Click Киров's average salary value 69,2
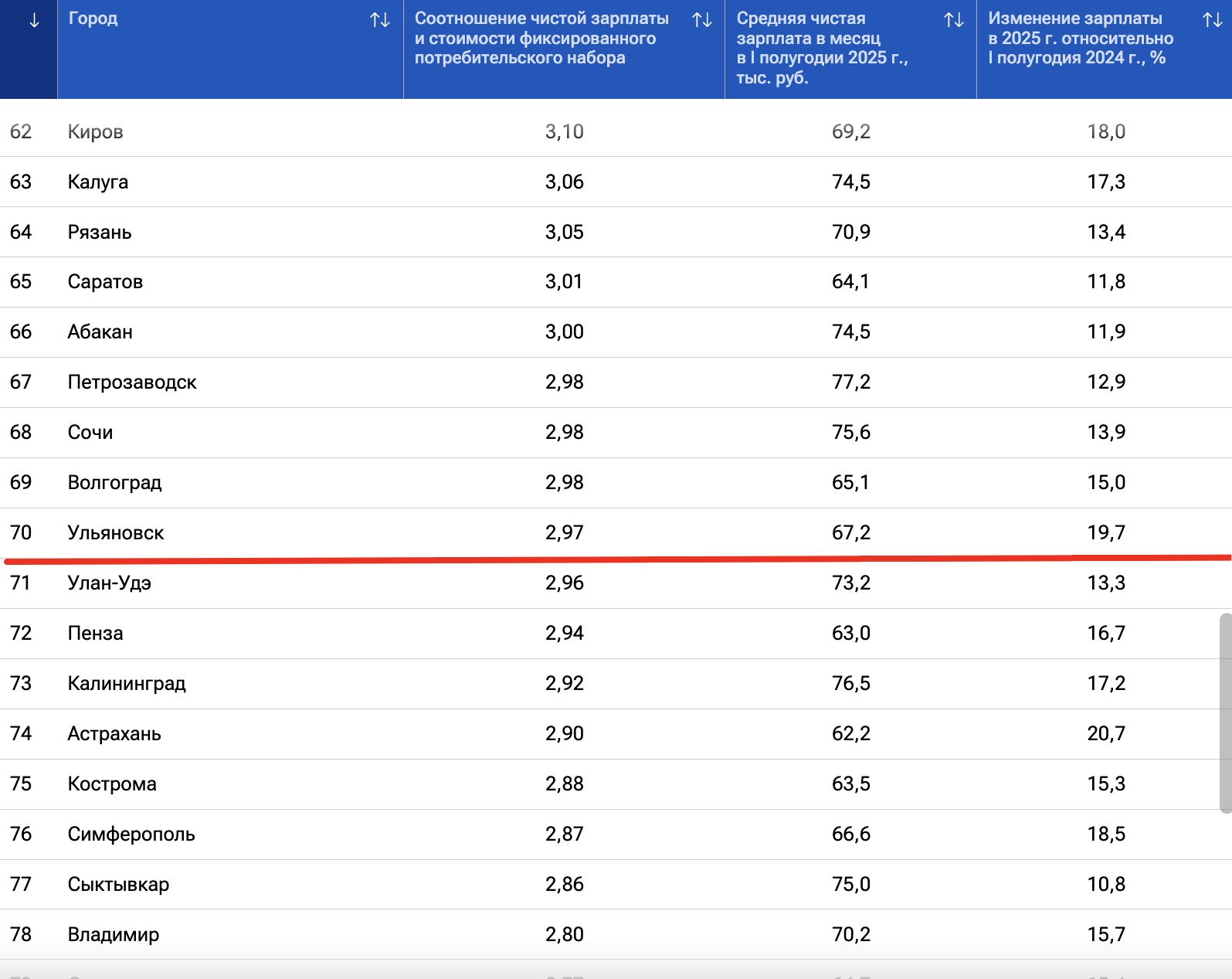1232x979 pixels. [x=850, y=132]
